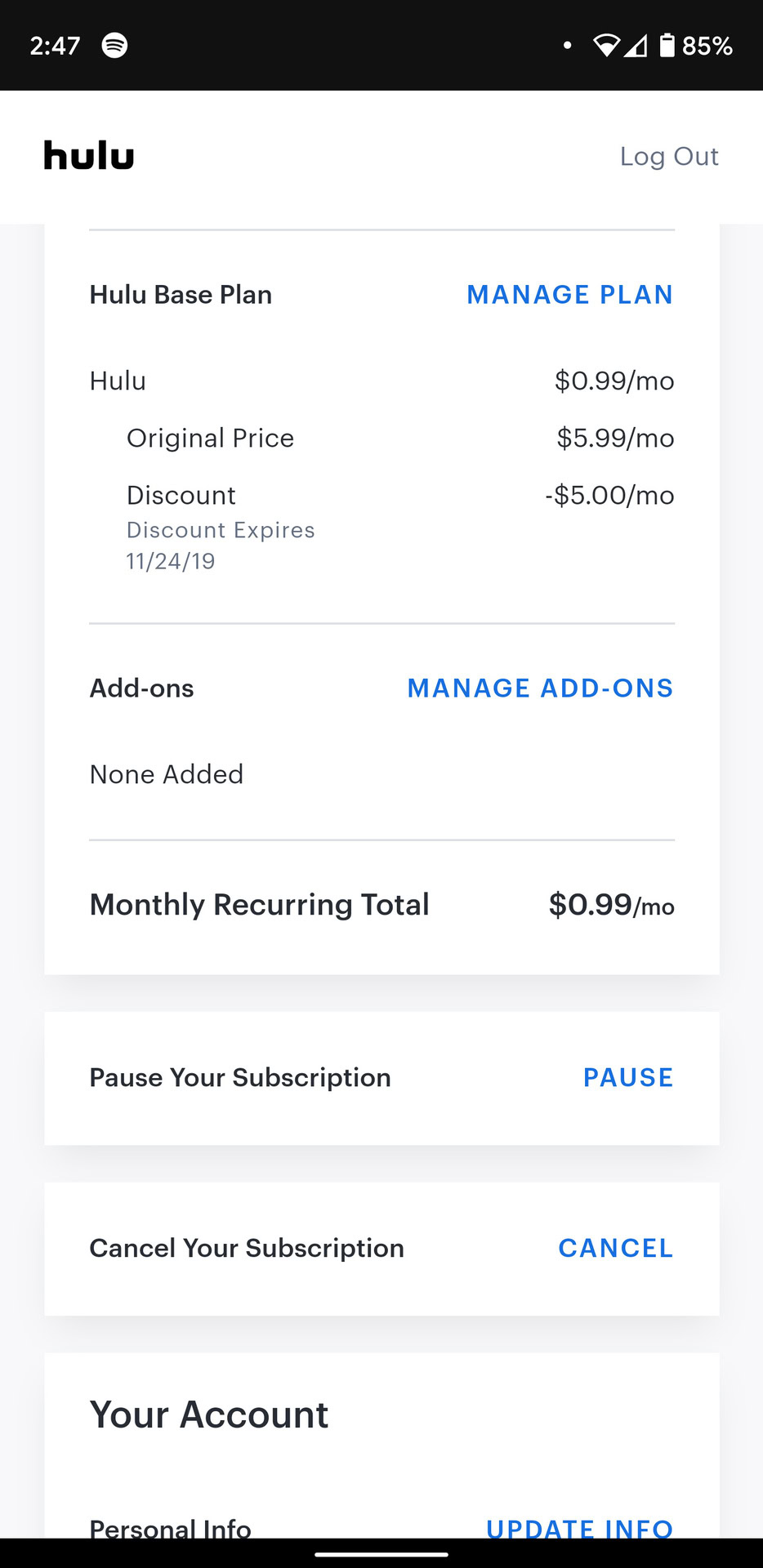Cancel your subscription
This screenshot has width=763, height=1568.
[x=615, y=1249]
